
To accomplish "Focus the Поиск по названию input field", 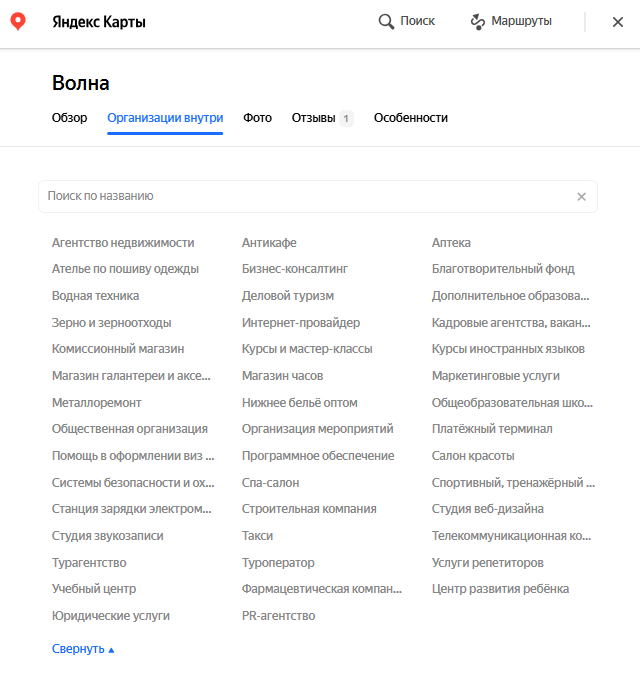I will click(310, 197).
